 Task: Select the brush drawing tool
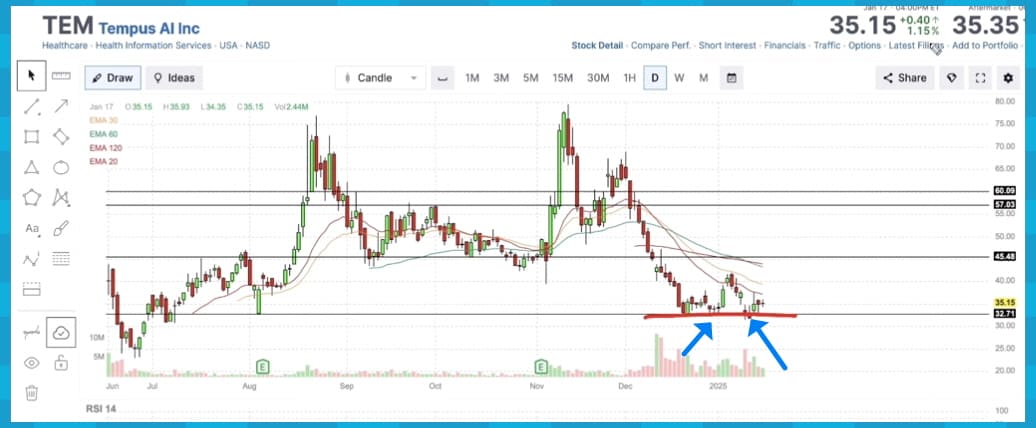coord(61,229)
